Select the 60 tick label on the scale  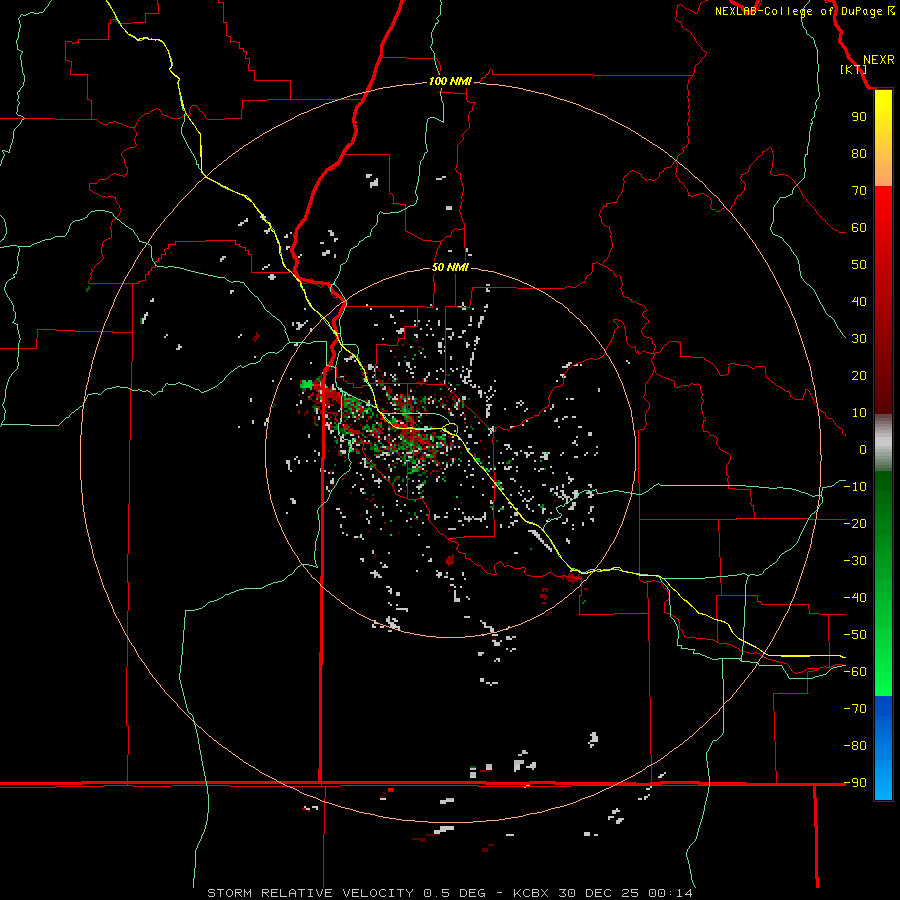click(859, 228)
